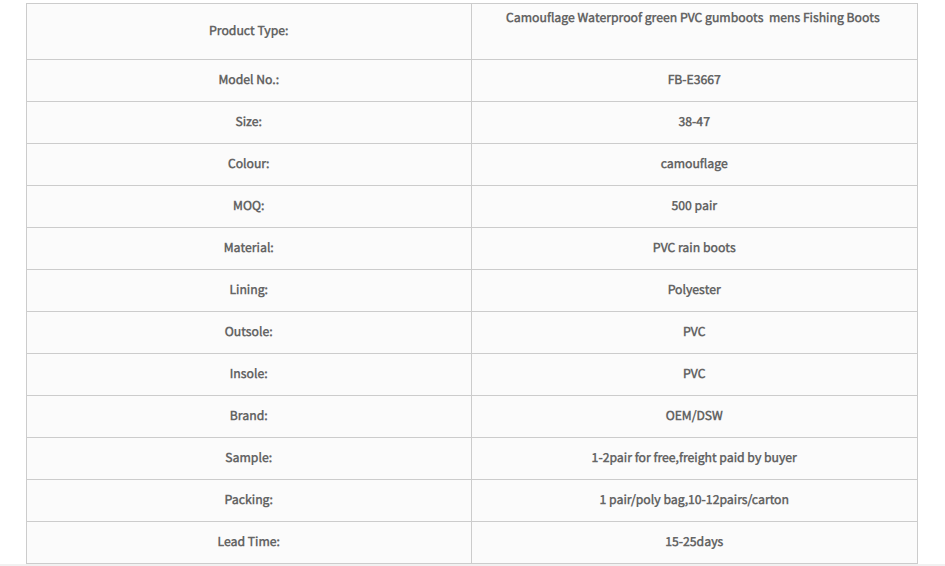Click the Lead Time label

(248, 542)
